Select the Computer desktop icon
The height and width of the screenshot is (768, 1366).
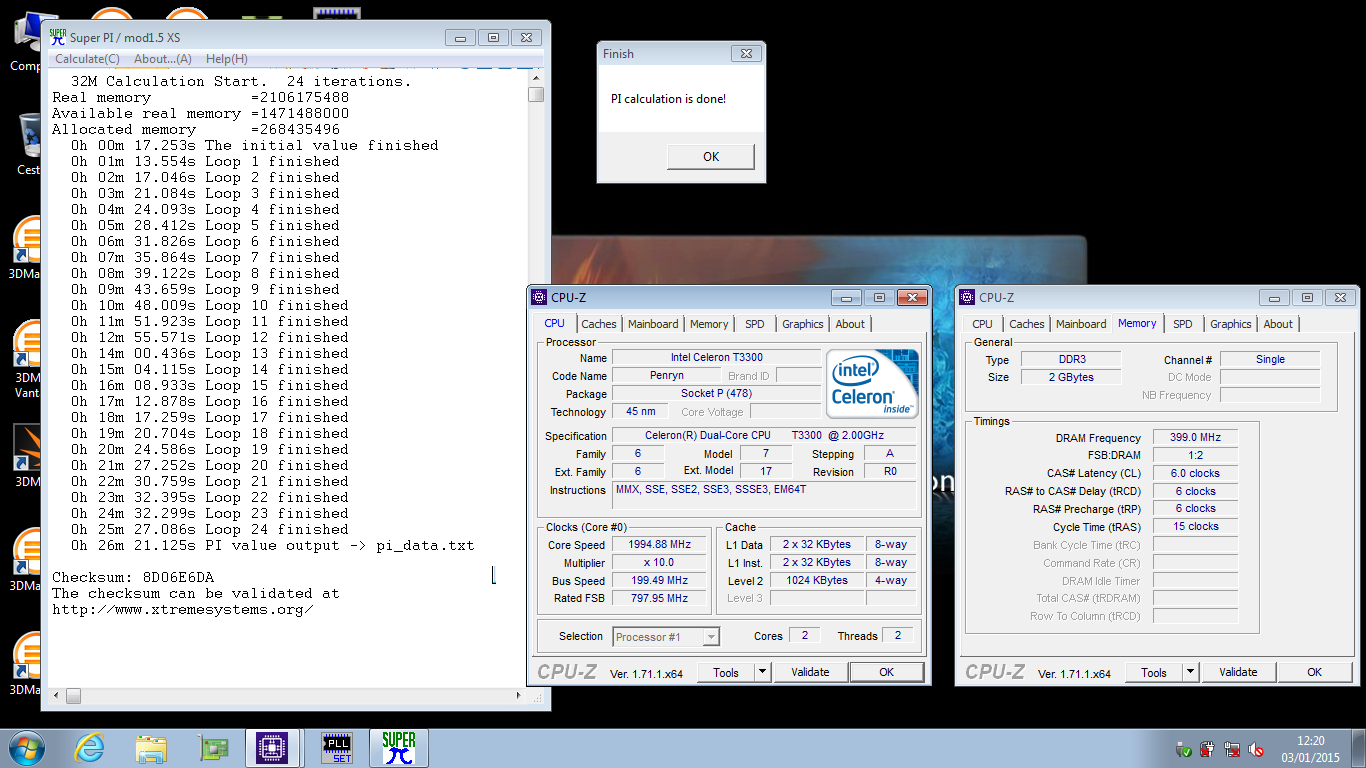click(x=26, y=40)
